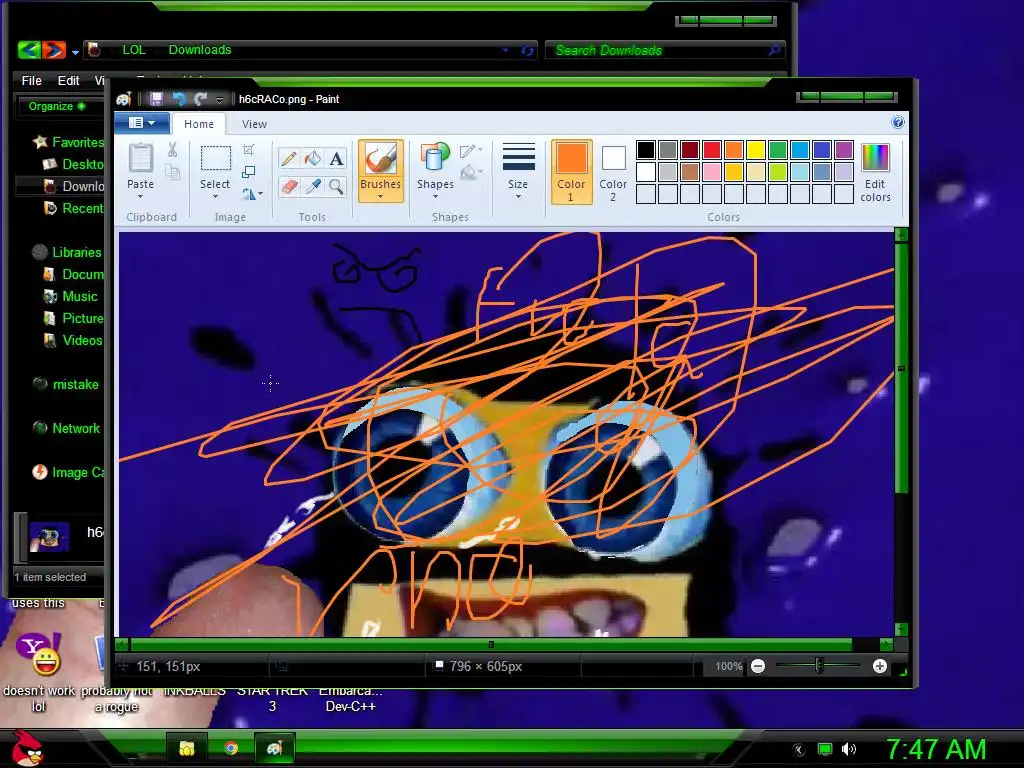Pick the yellow color swatch

756,150
